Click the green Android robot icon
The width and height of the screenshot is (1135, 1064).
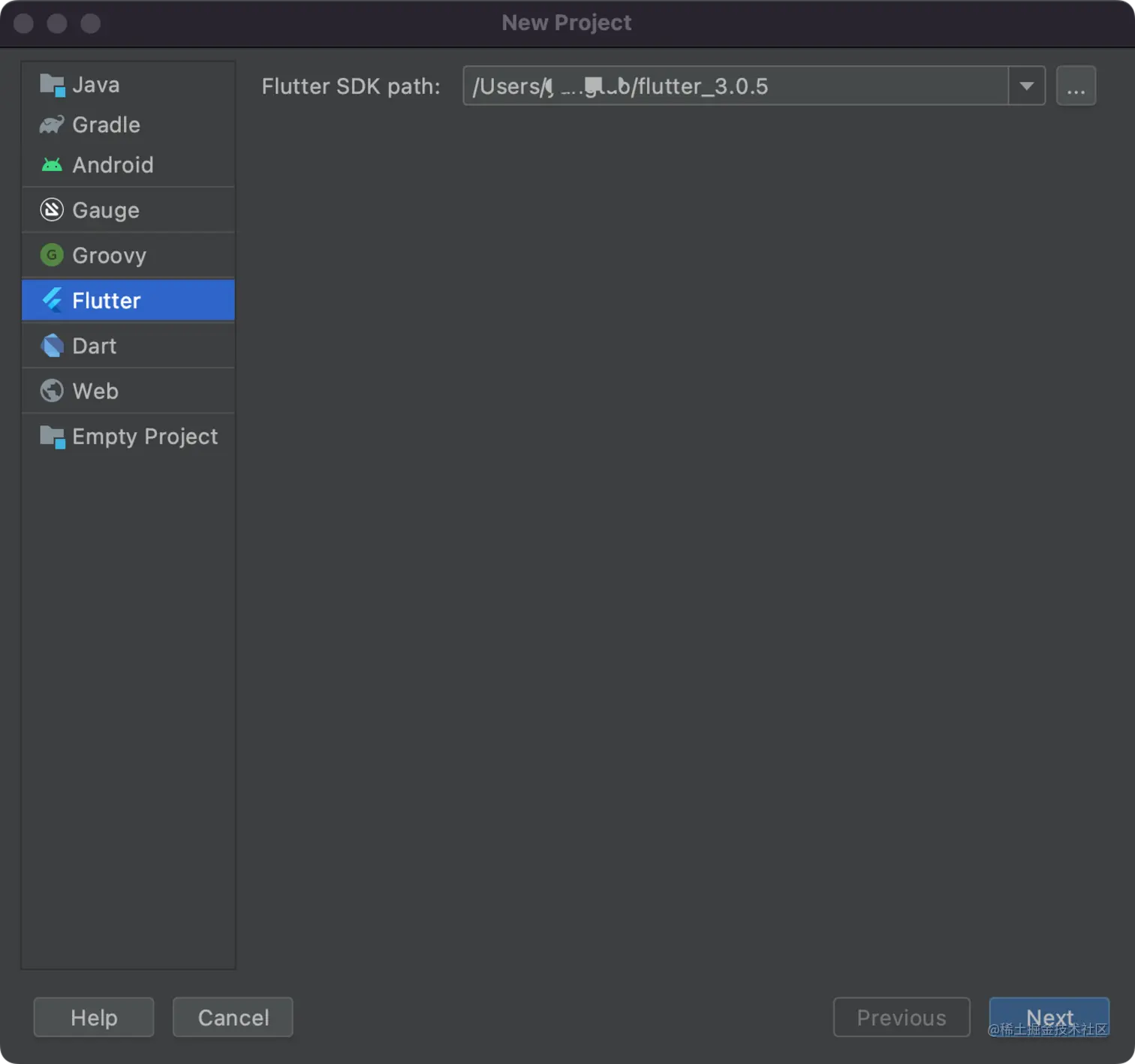(52, 165)
